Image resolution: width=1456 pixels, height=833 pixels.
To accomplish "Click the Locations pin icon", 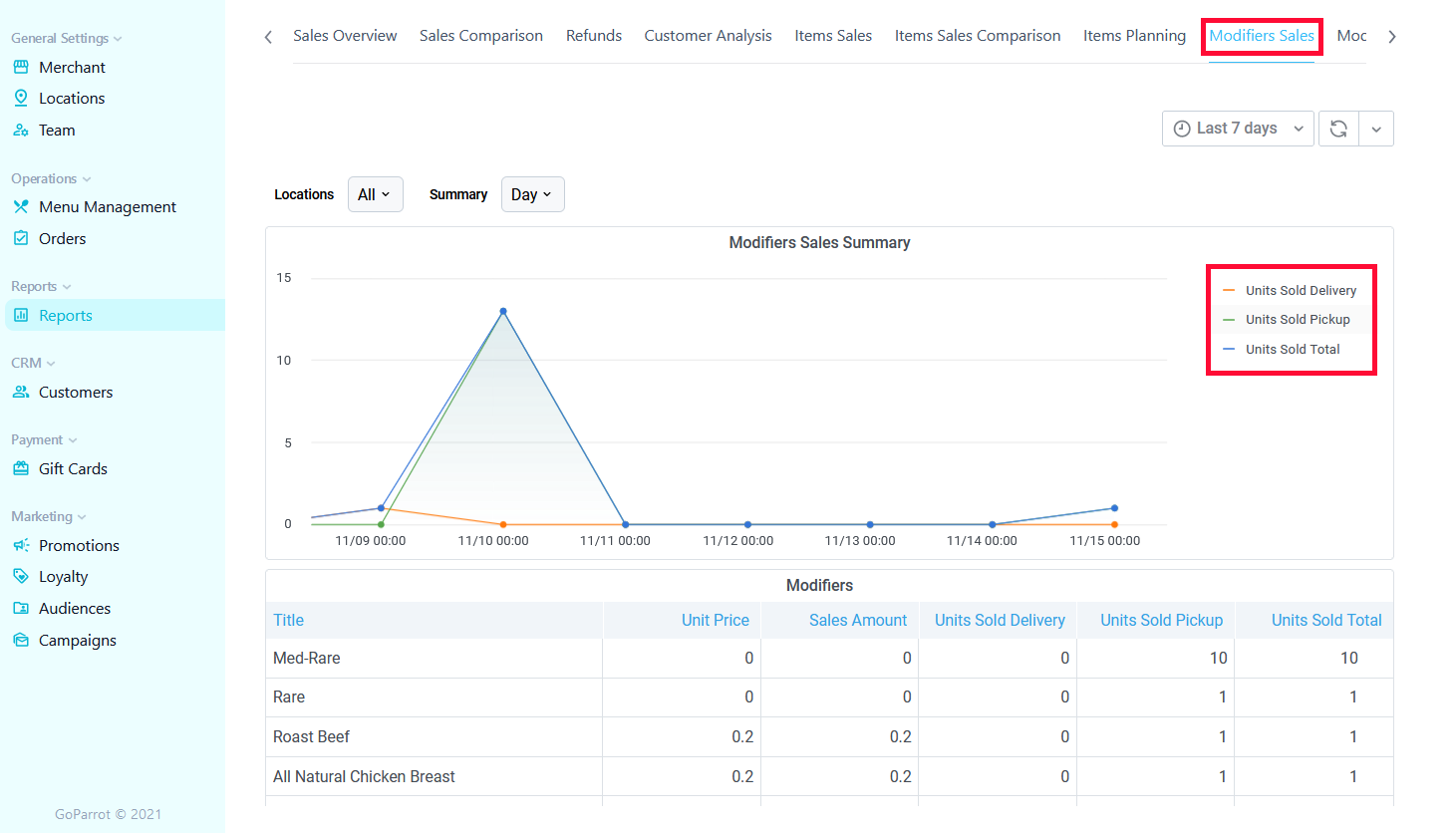I will [x=21, y=98].
